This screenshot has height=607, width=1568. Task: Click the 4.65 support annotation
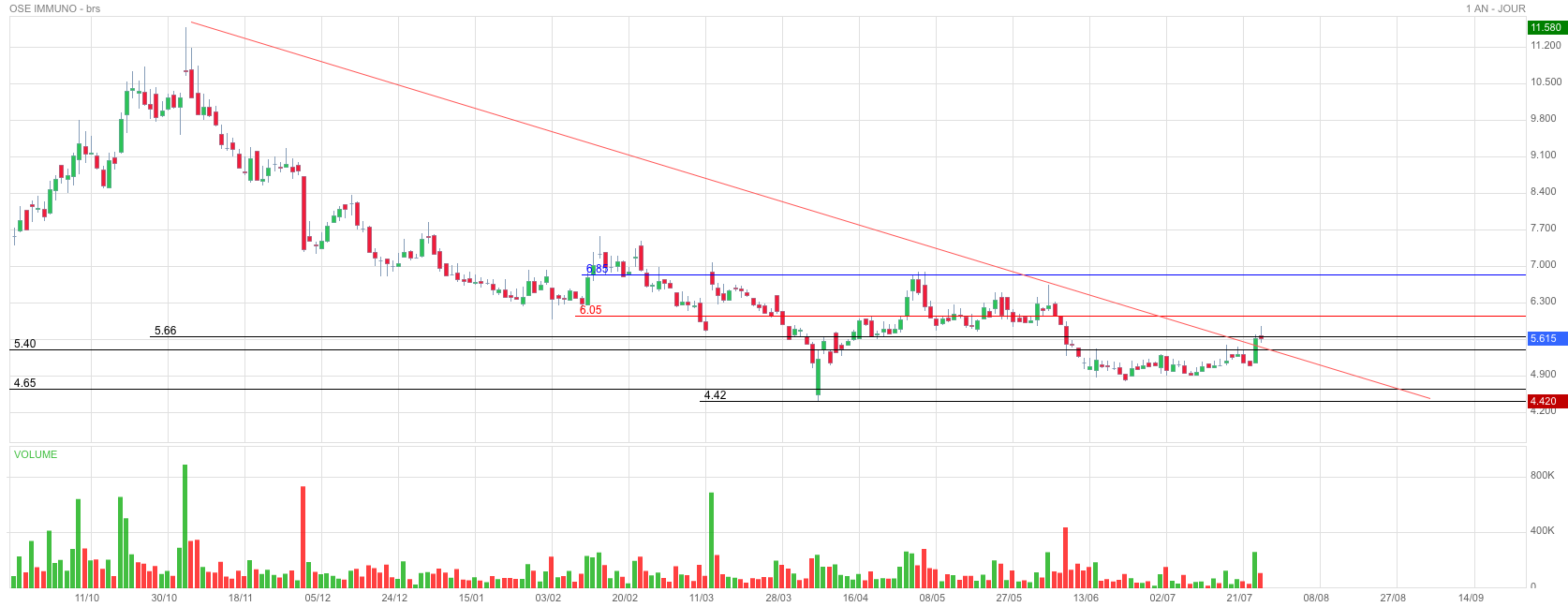coord(24,383)
